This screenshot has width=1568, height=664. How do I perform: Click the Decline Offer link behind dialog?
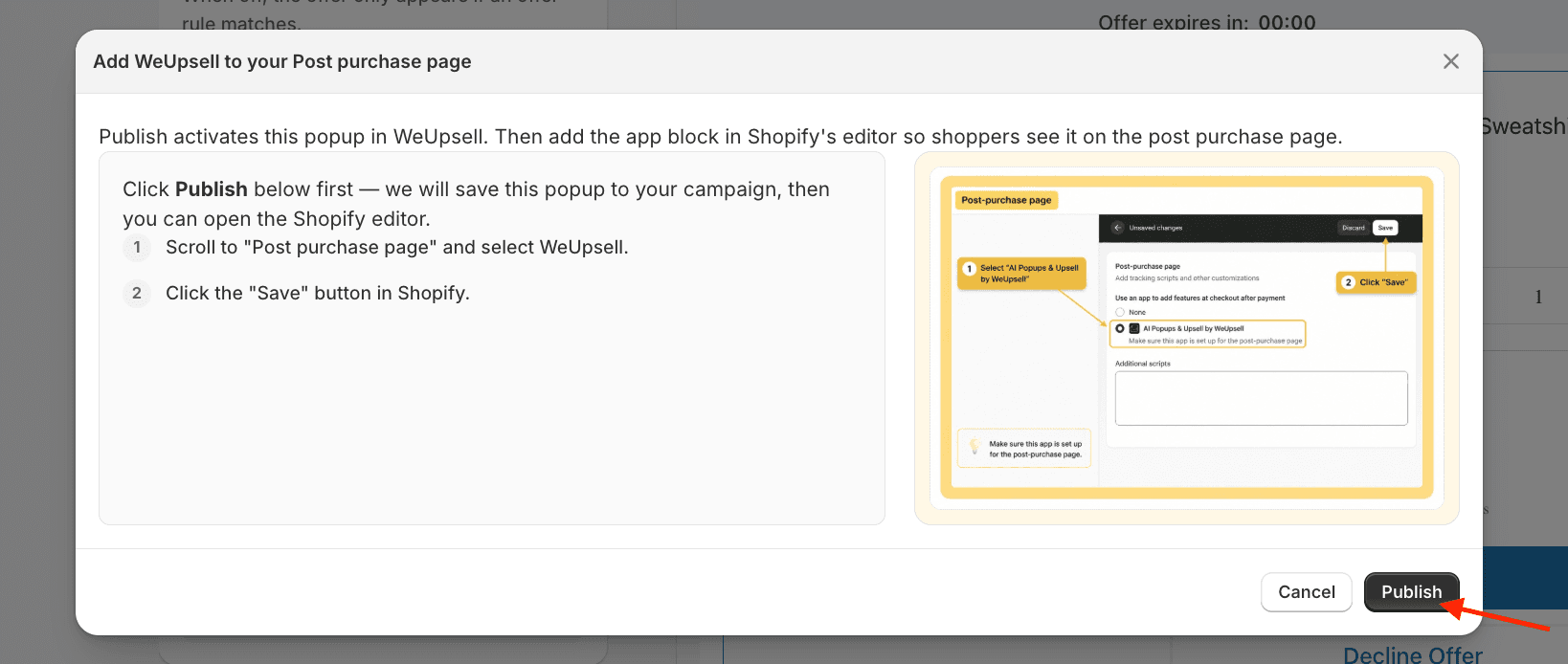[1413, 655]
